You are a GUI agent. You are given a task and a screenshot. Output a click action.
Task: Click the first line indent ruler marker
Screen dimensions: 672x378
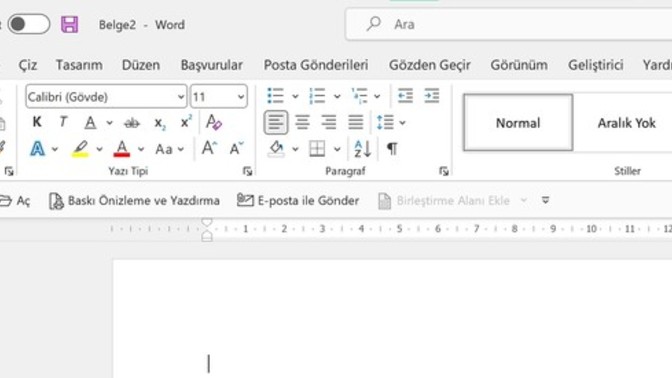click(207, 222)
